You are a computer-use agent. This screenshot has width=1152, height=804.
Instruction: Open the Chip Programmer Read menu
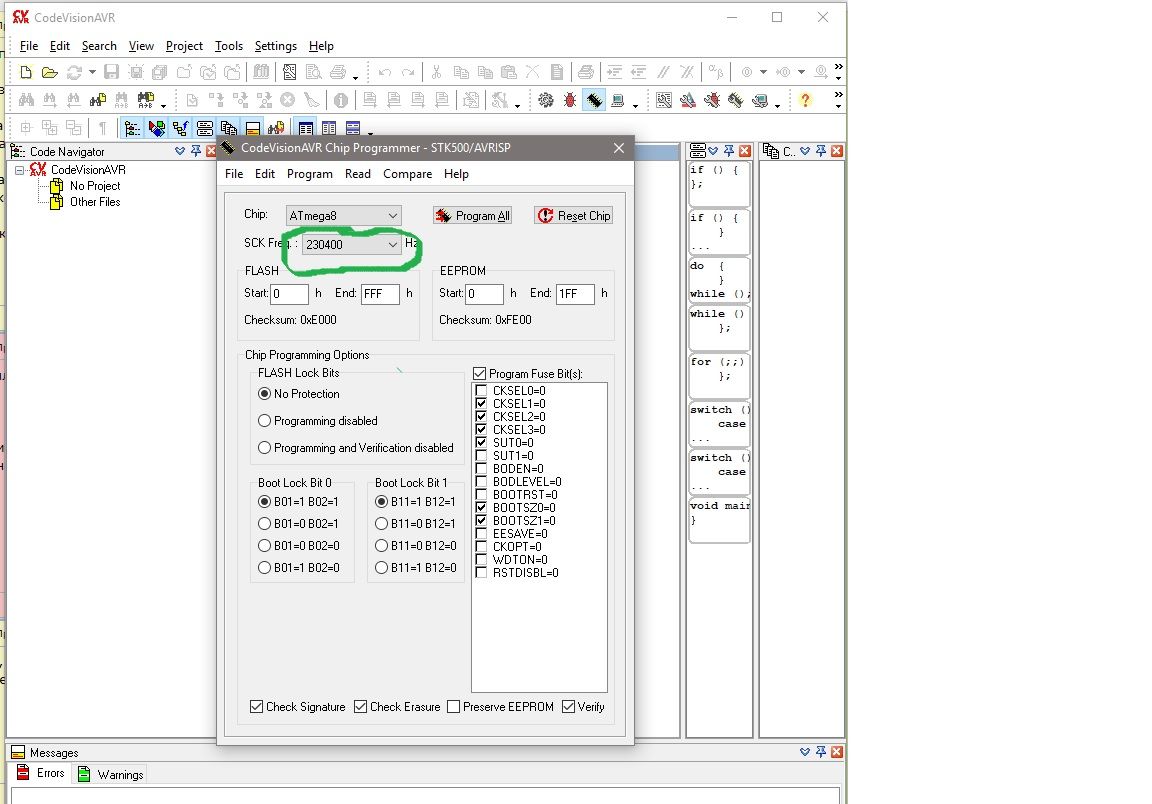pos(358,173)
